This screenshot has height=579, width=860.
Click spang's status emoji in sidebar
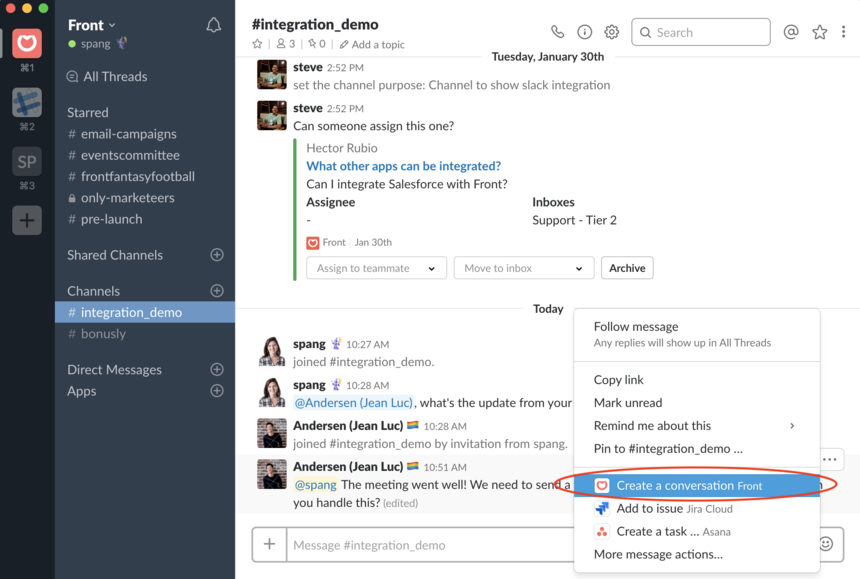(x=122, y=43)
